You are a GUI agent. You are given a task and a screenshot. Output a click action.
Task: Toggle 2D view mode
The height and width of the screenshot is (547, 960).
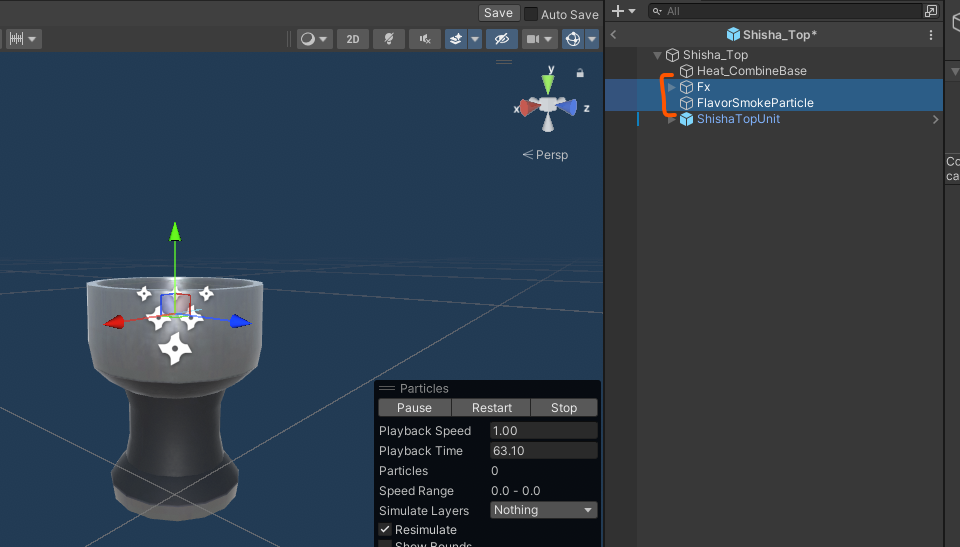(353, 39)
